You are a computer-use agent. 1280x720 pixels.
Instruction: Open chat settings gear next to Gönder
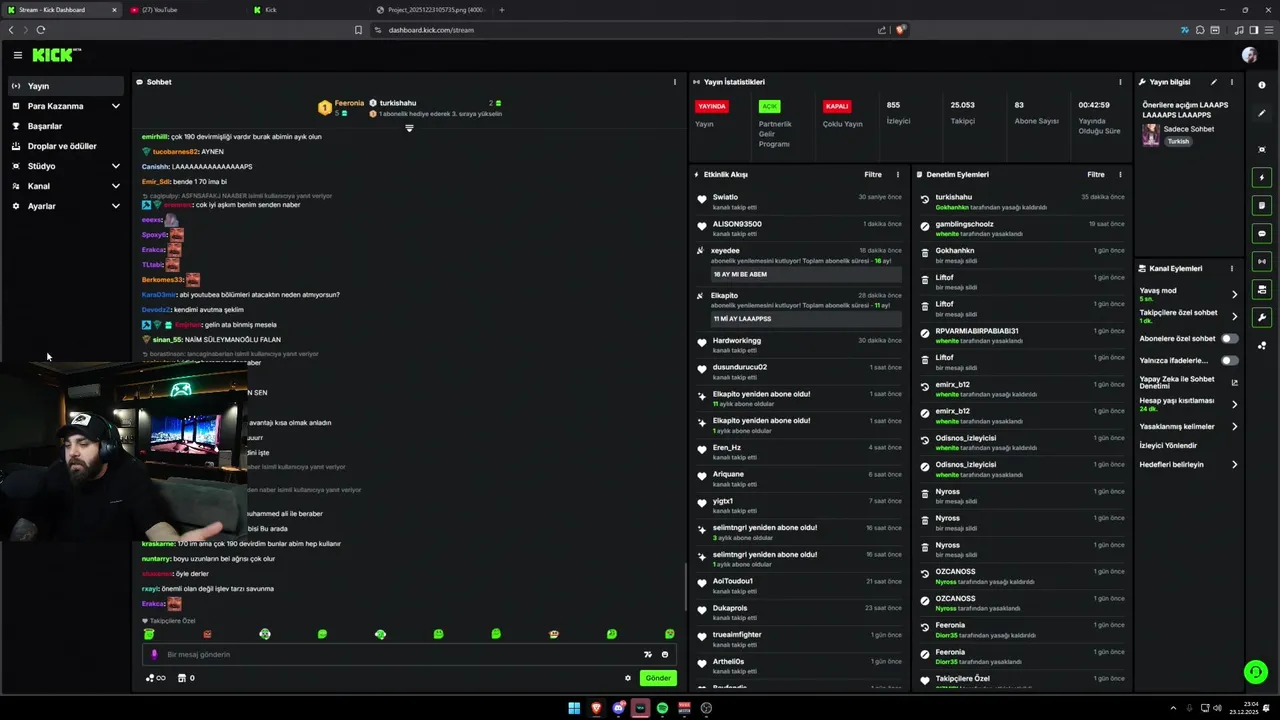628,678
